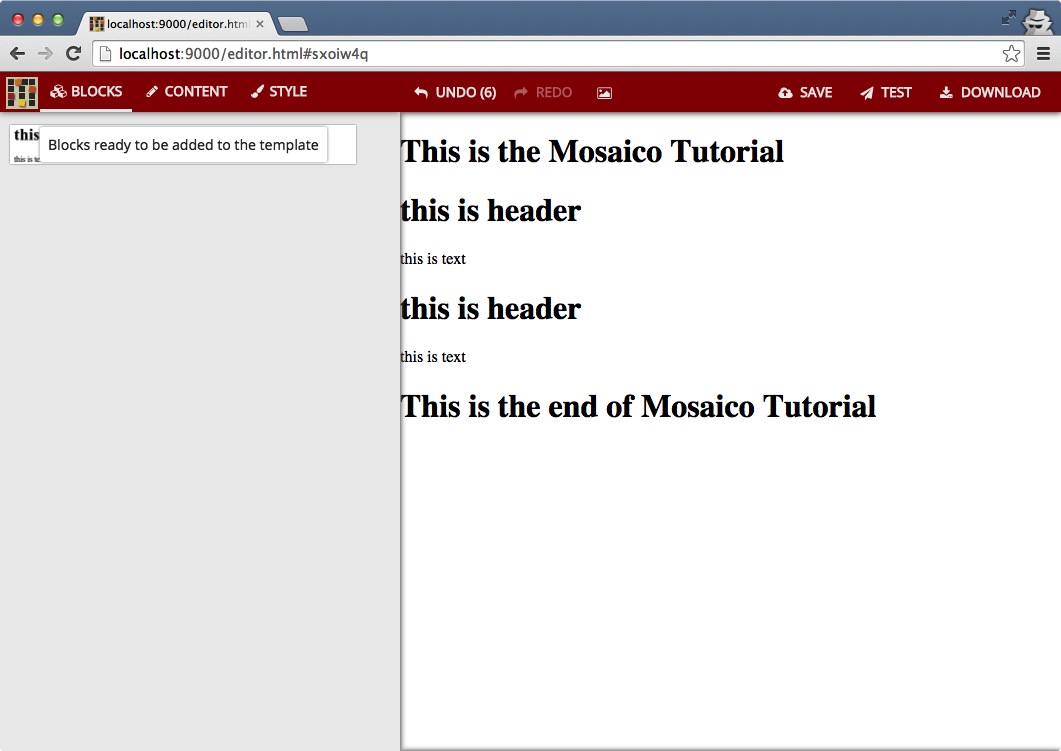Open the image gallery icon
Image resolution: width=1061 pixels, height=751 pixels.
(x=604, y=93)
